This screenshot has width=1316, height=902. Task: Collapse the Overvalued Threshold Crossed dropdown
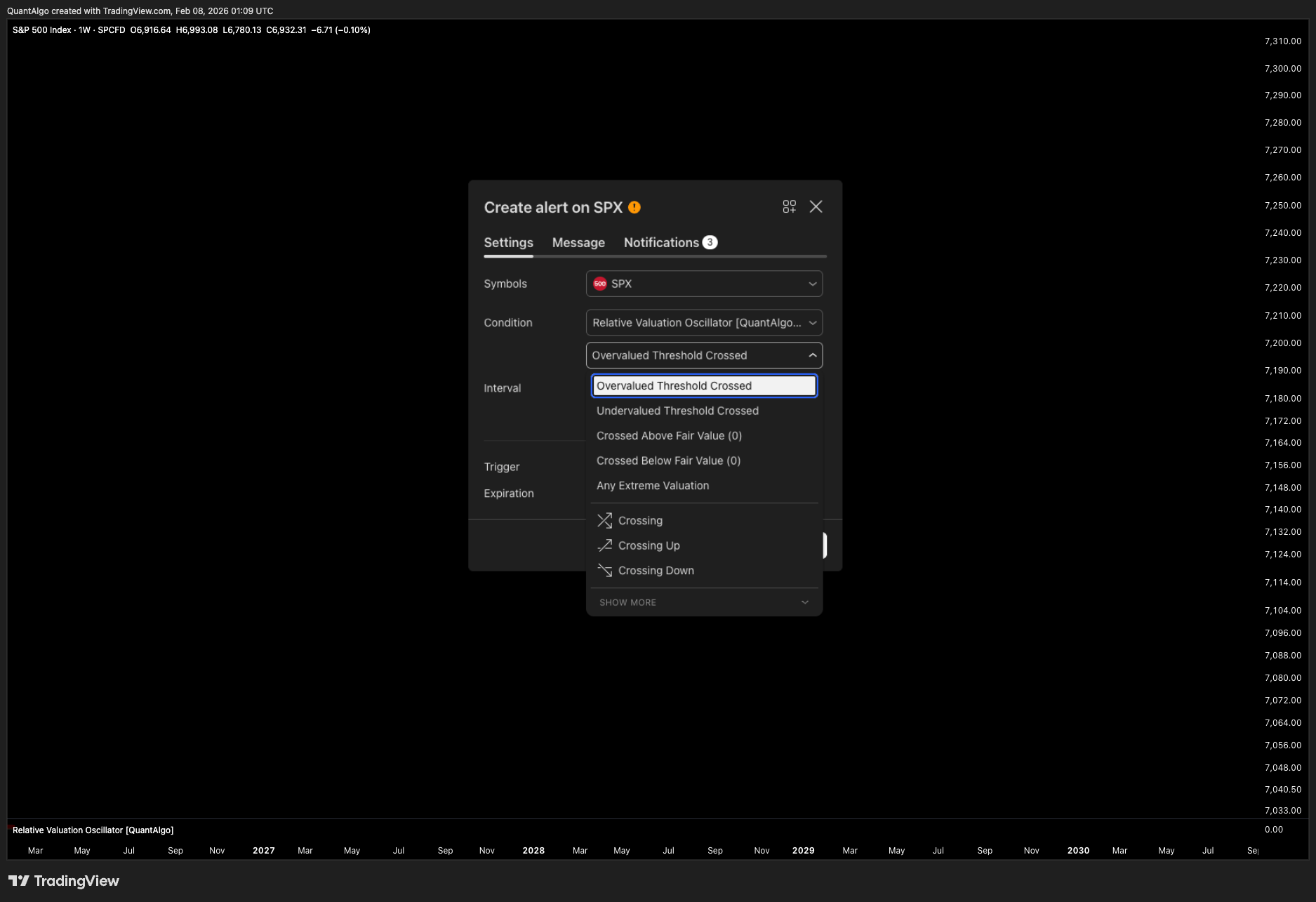click(x=704, y=355)
